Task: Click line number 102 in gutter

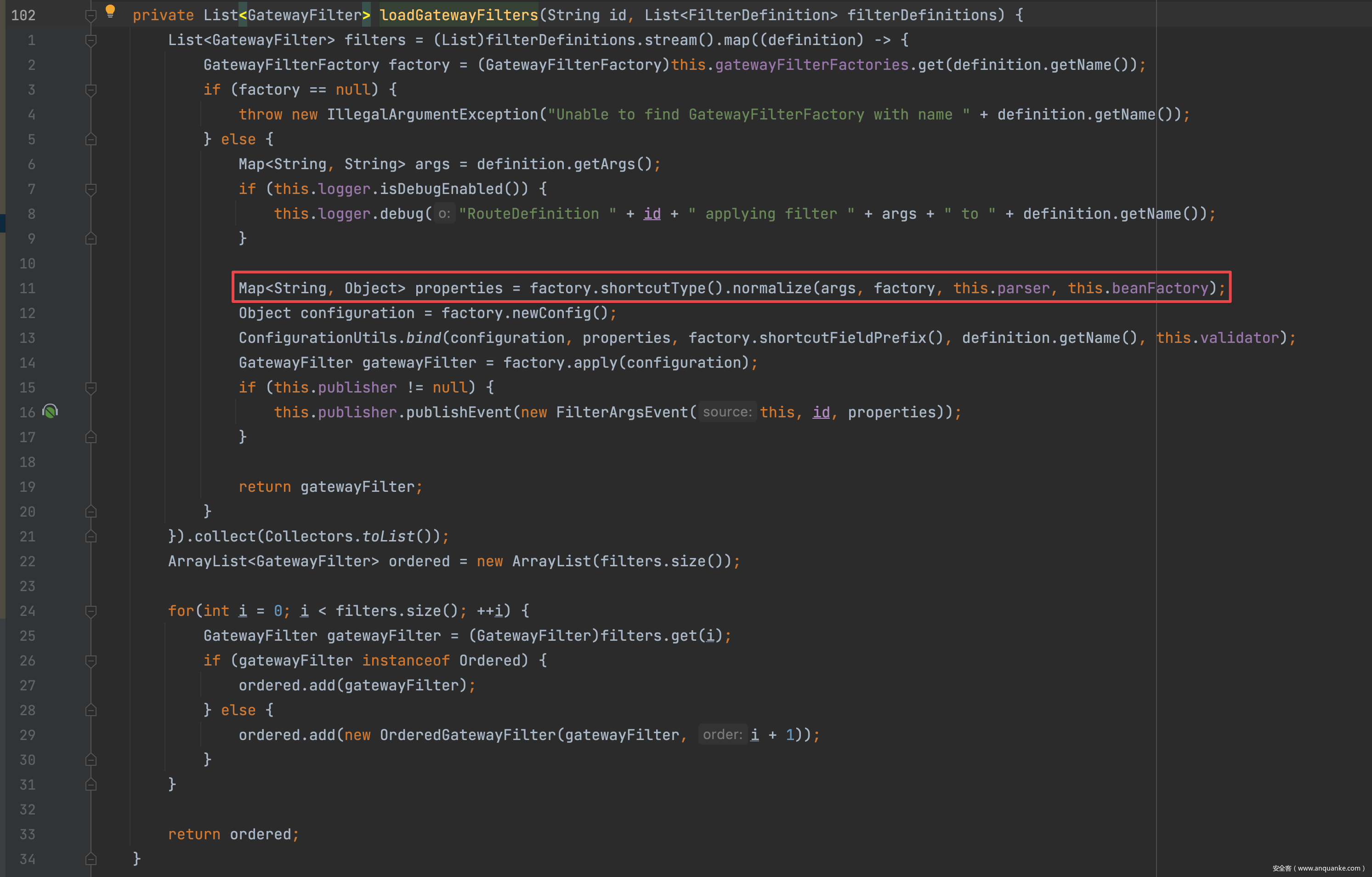Action: [x=23, y=15]
